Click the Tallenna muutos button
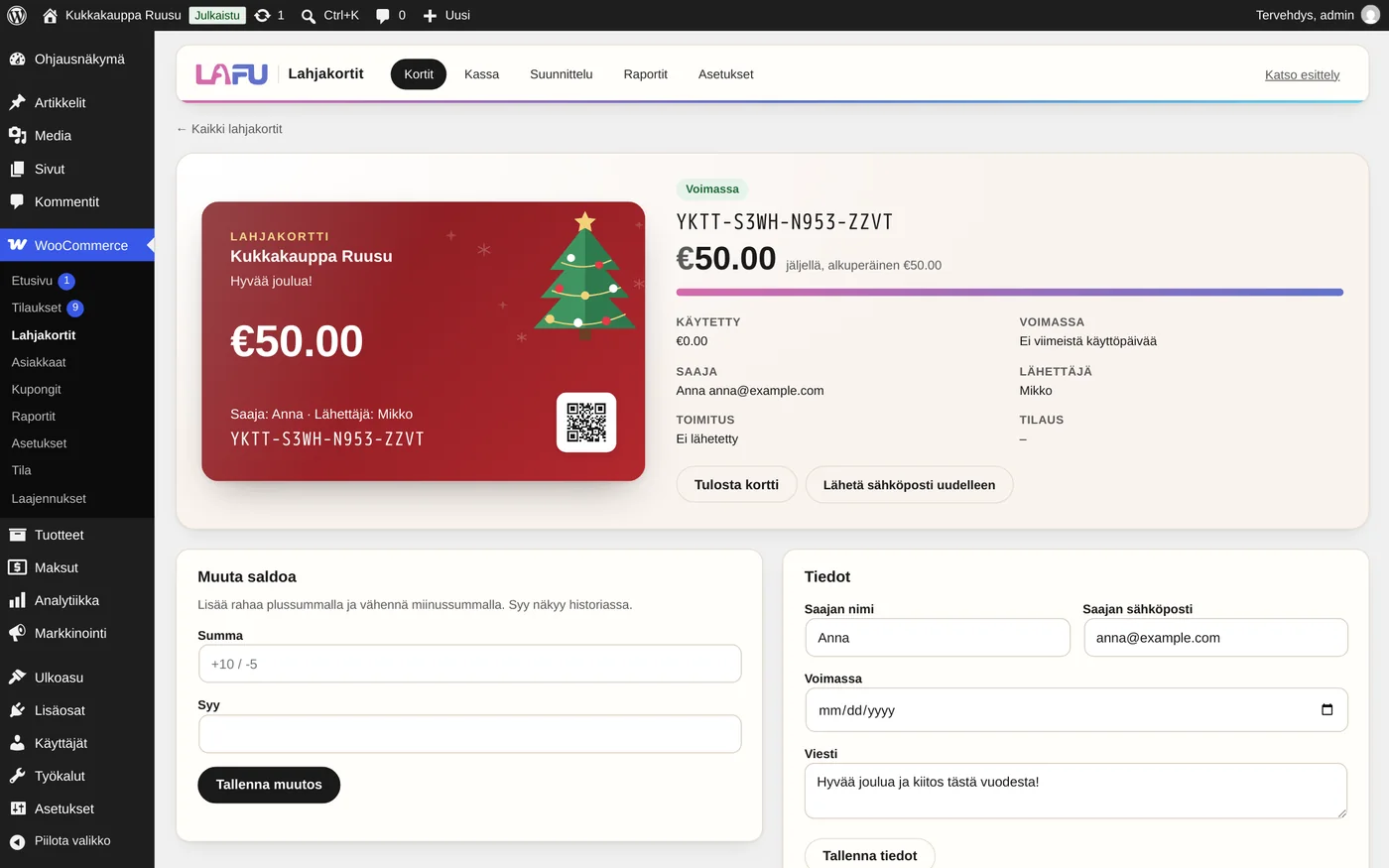1389x868 pixels. click(269, 785)
